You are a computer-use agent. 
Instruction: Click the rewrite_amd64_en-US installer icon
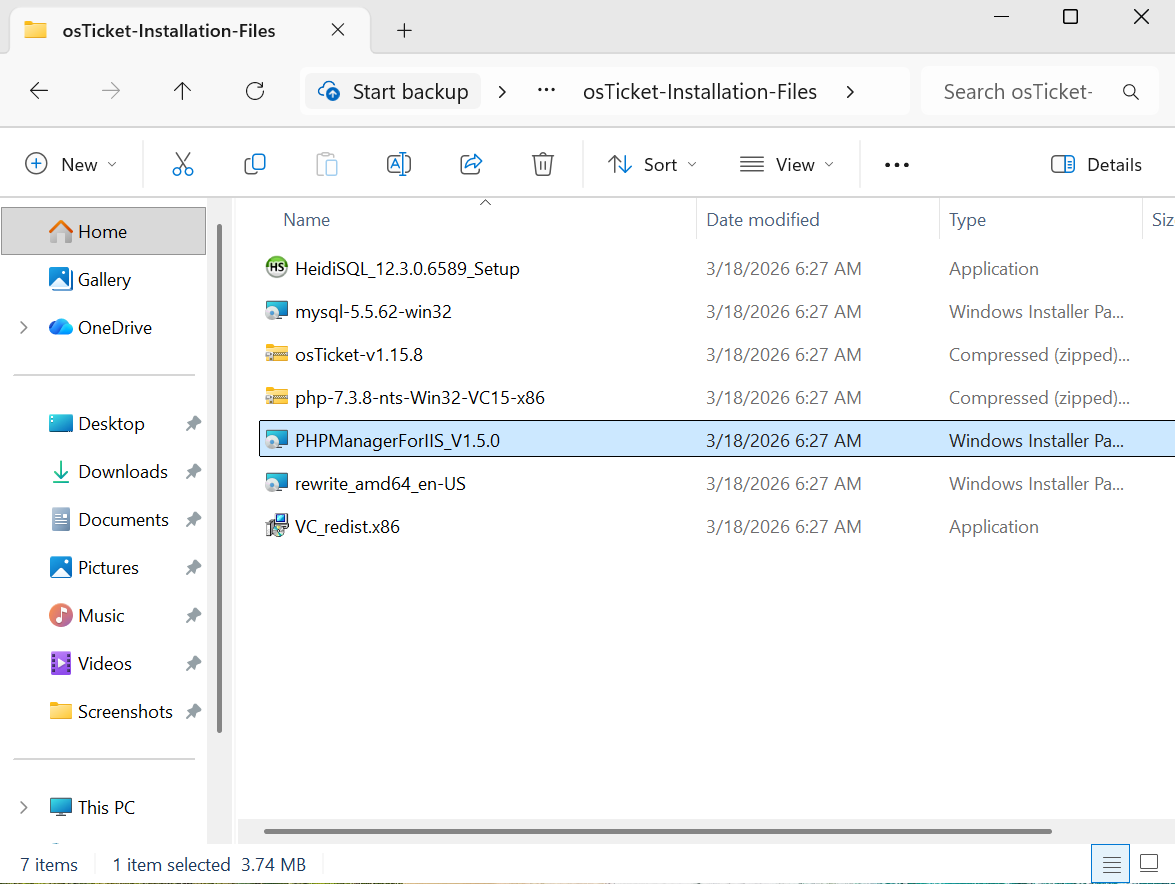pos(277,483)
